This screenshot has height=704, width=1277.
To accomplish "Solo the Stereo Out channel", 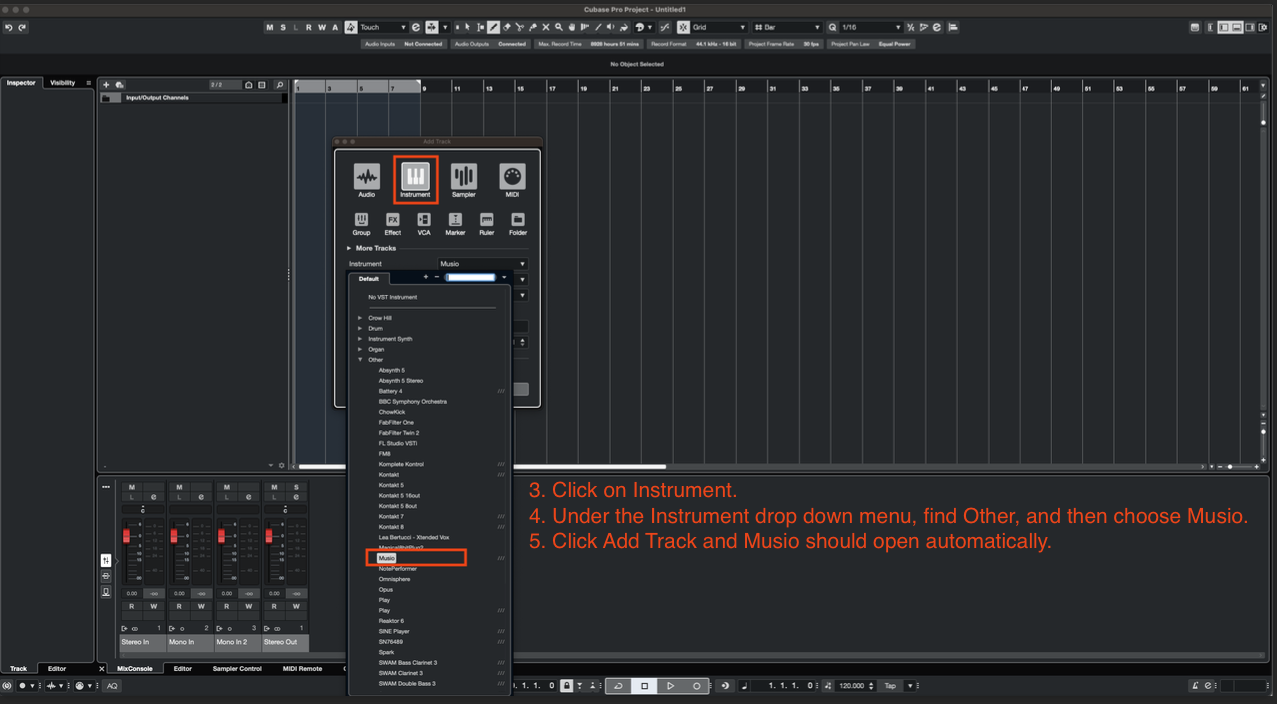I will tap(296, 488).
